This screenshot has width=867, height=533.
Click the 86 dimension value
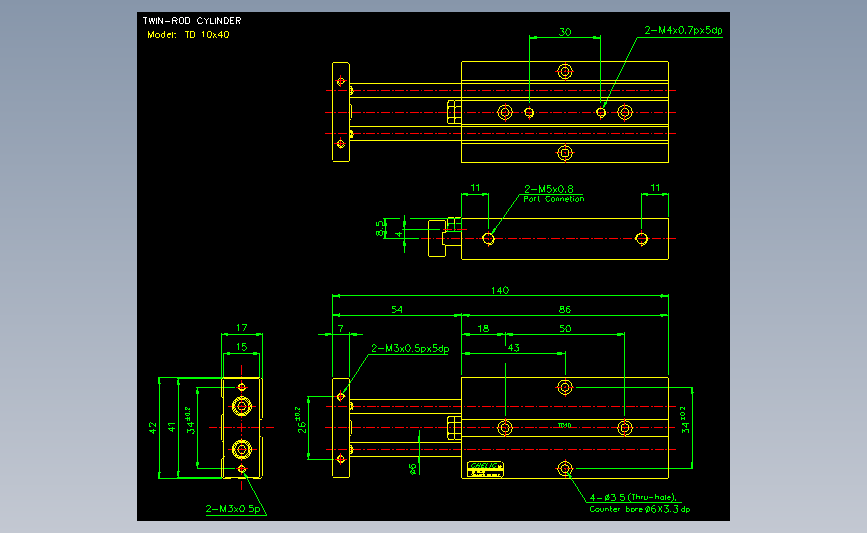[564, 310]
